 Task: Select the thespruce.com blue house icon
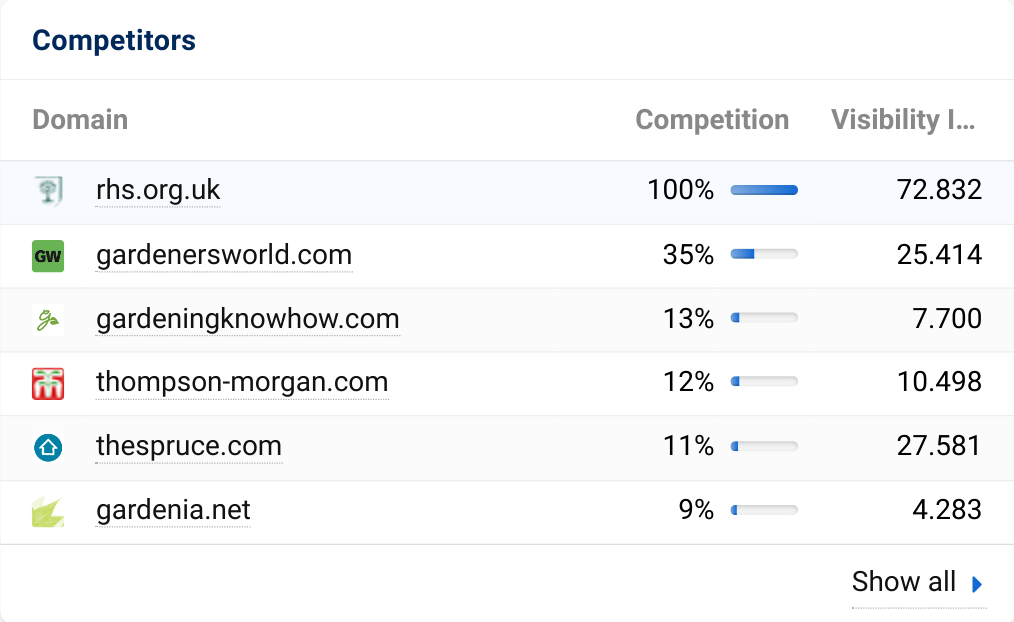click(47, 447)
